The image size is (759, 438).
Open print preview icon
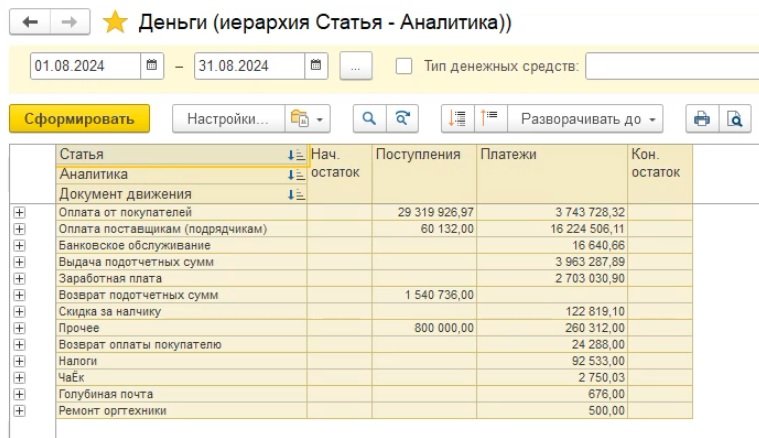coord(735,119)
